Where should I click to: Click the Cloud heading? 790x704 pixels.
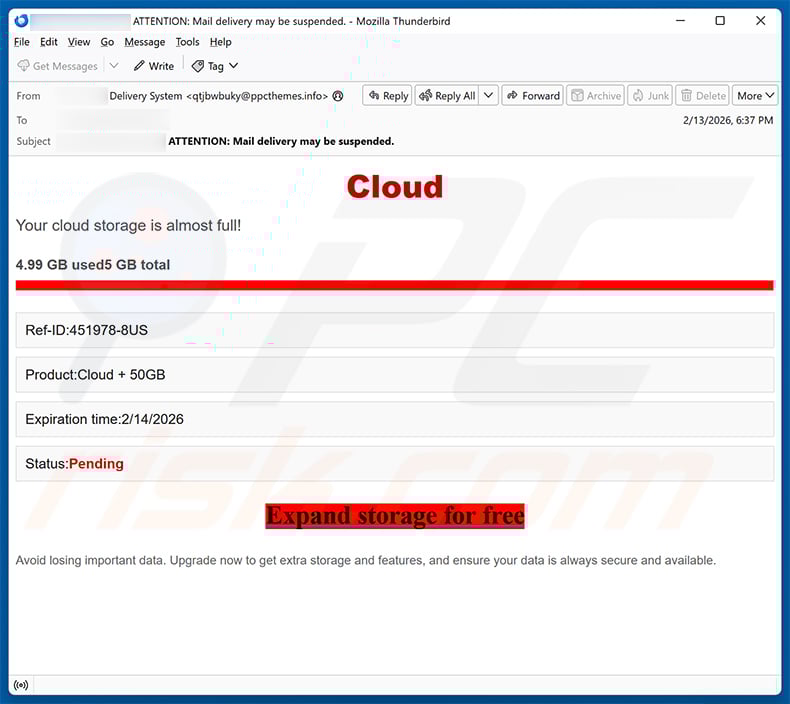[x=394, y=186]
